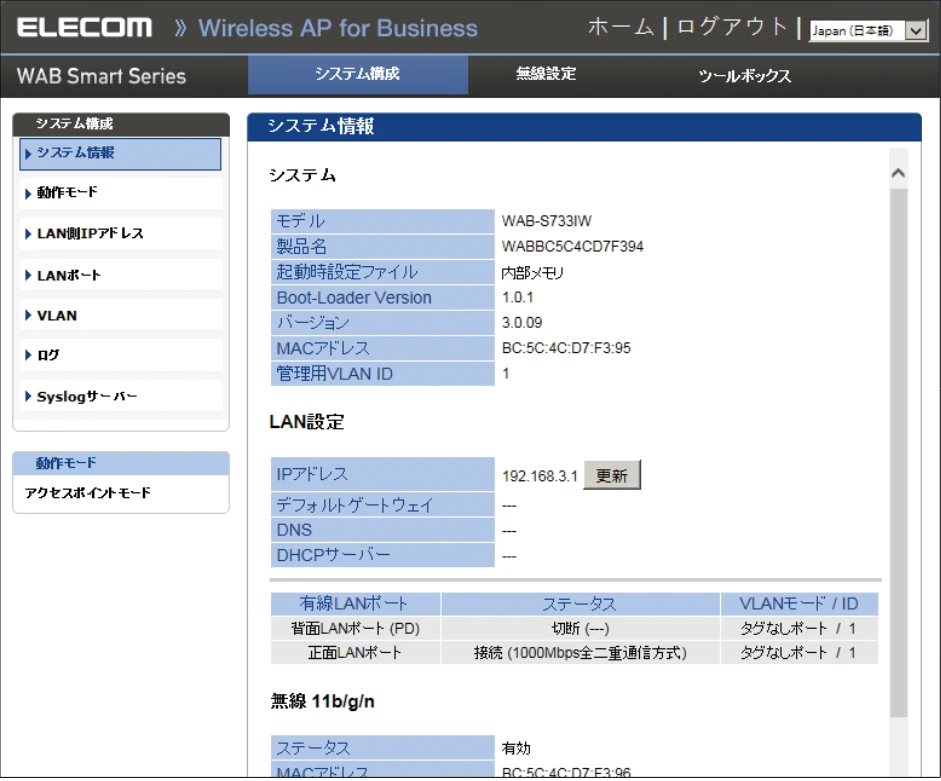Image resolution: width=941 pixels, height=781 pixels.
Task: Open the ログ sidebar item
Action: pos(120,355)
